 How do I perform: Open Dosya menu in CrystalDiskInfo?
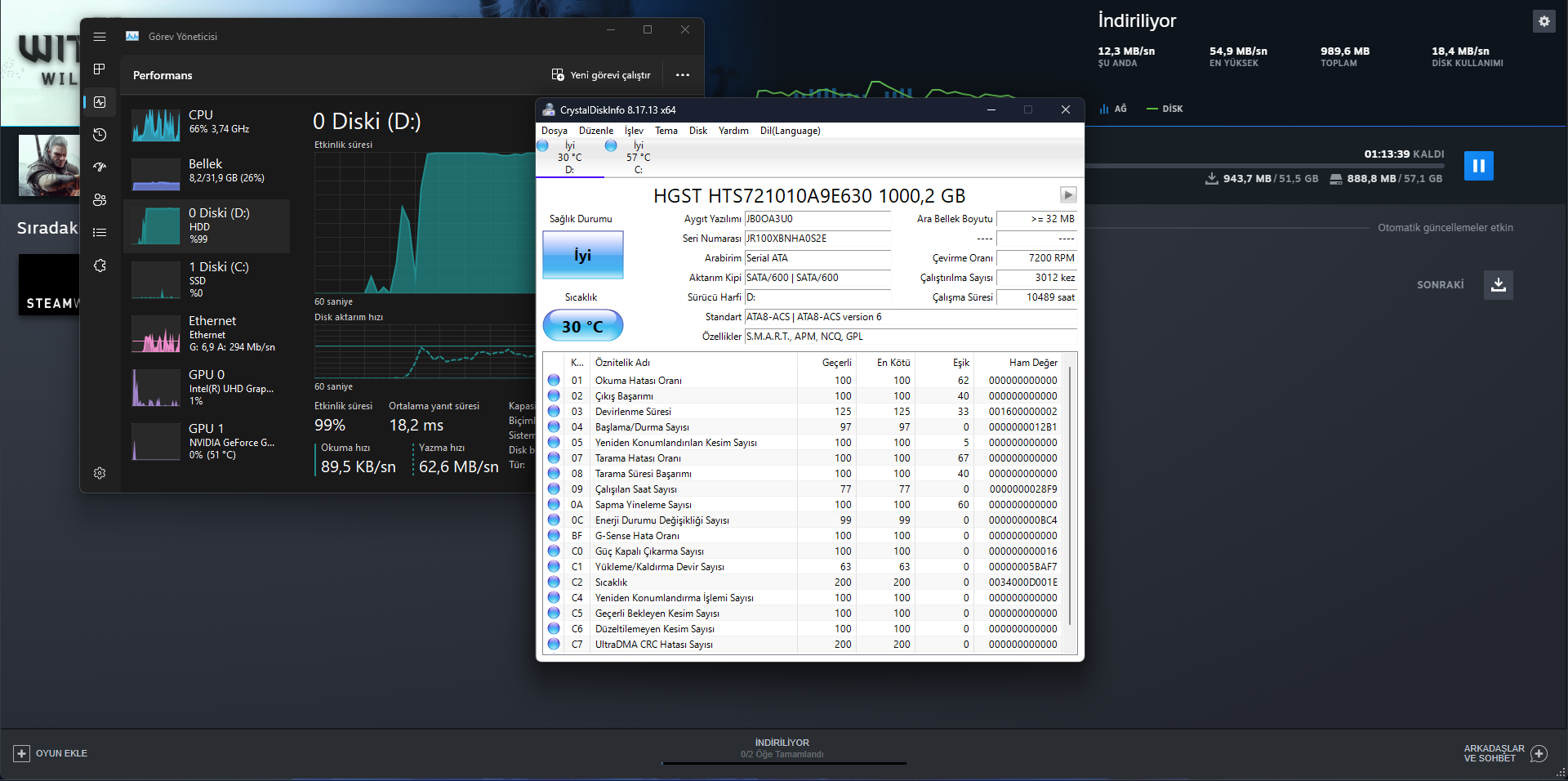tap(555, 131)
